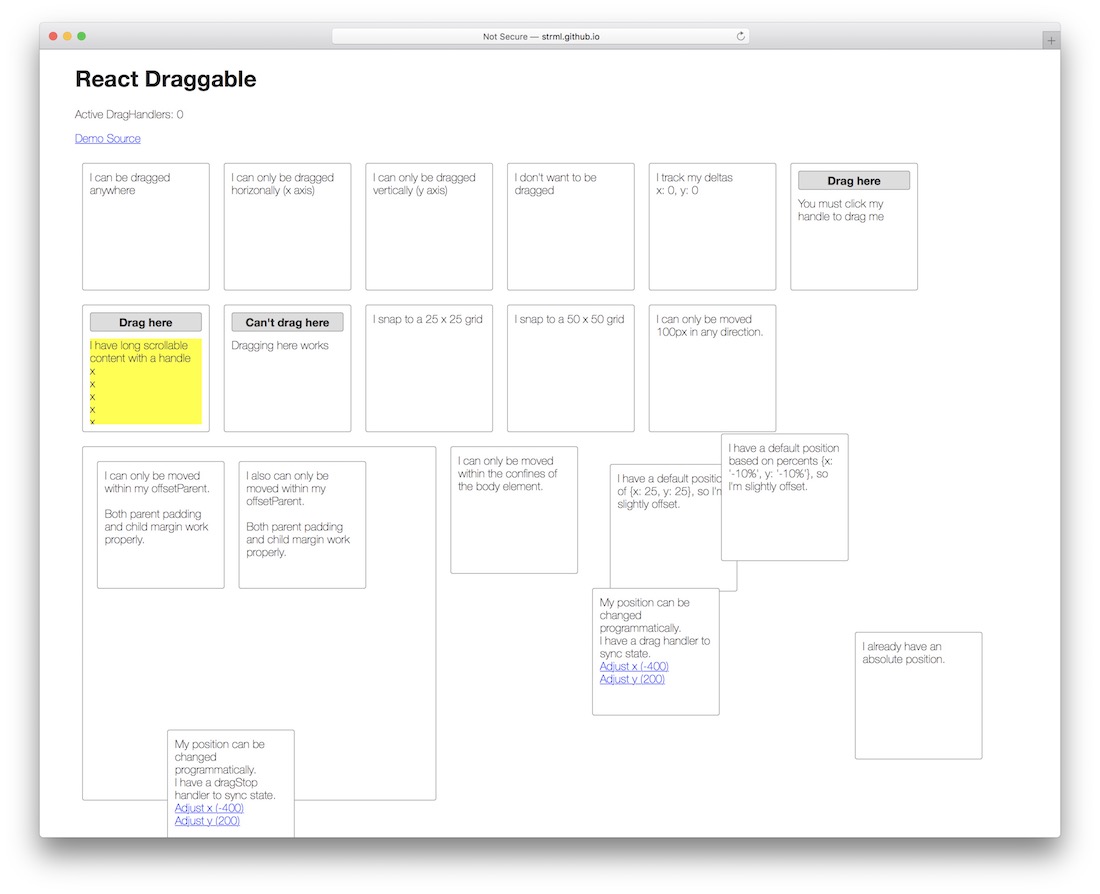
Task: Click the 'default position based on percents' text
Action: point(784,467)
